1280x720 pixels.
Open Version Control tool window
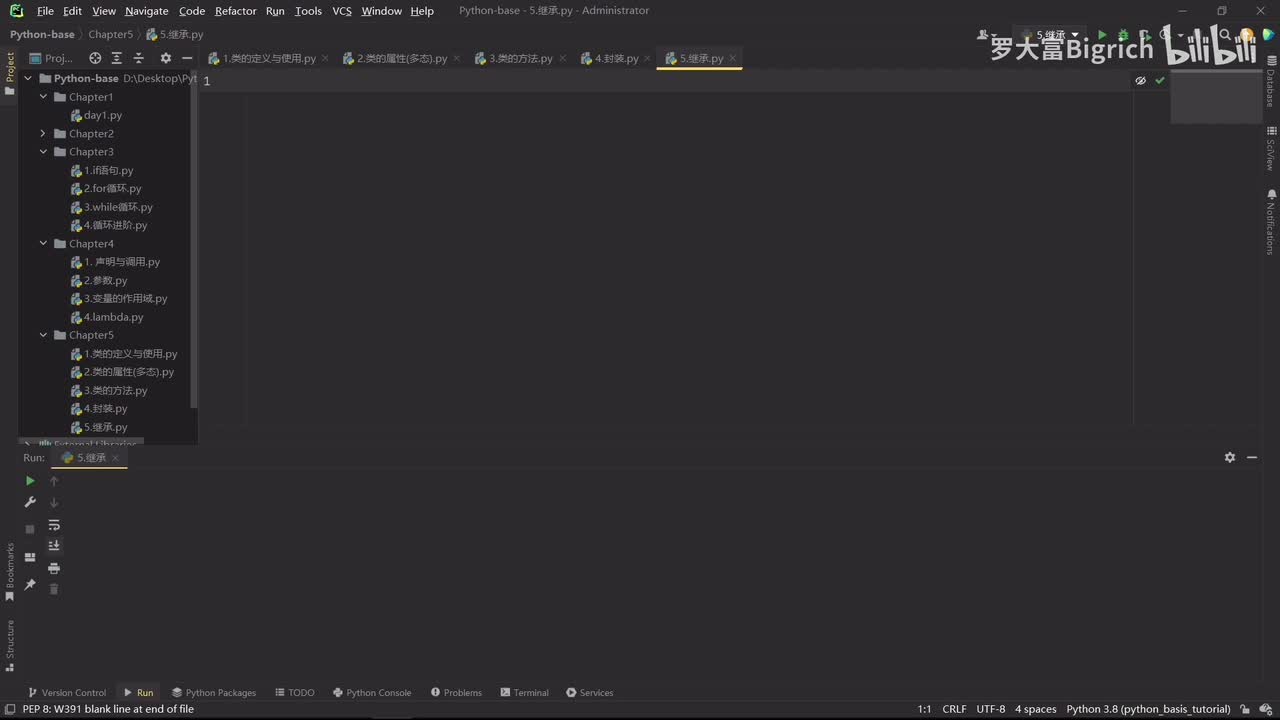pyautogui.click(x=66, y=692)
